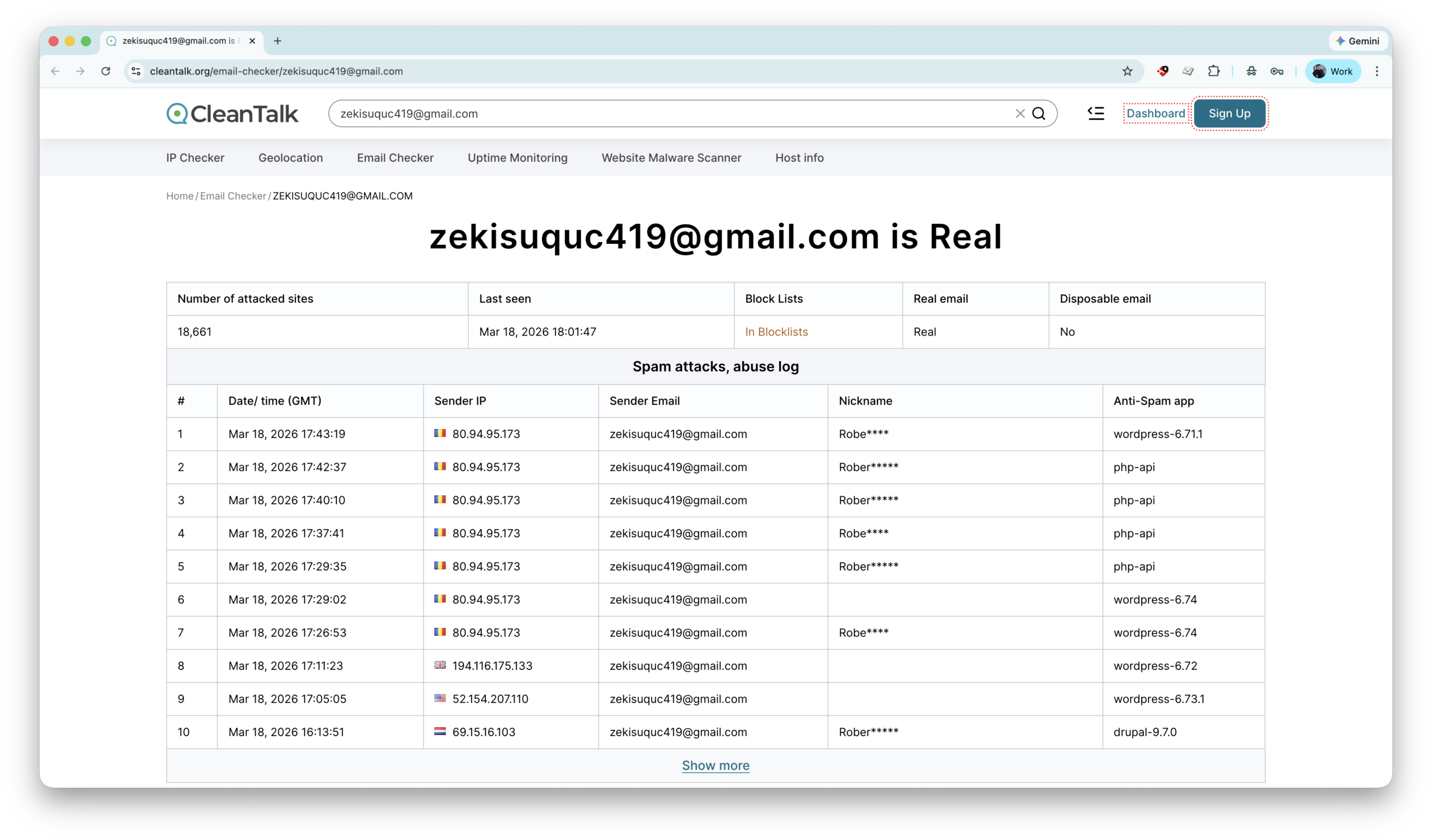Open the Work profile menu
Image resolution: width=1432 pixels, height=840 pixels.
[1332, 71]
